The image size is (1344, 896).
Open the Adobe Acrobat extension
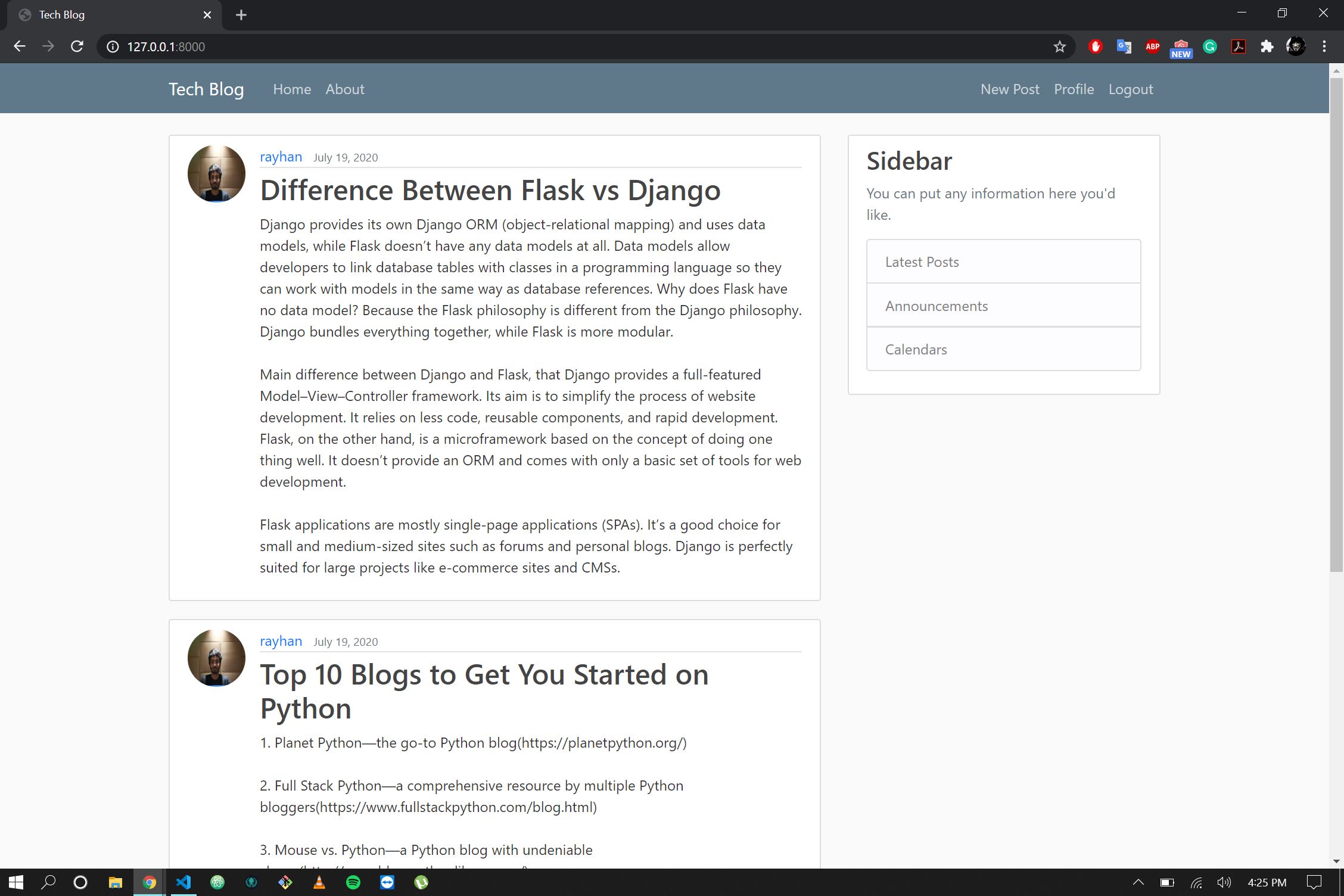1239,46
